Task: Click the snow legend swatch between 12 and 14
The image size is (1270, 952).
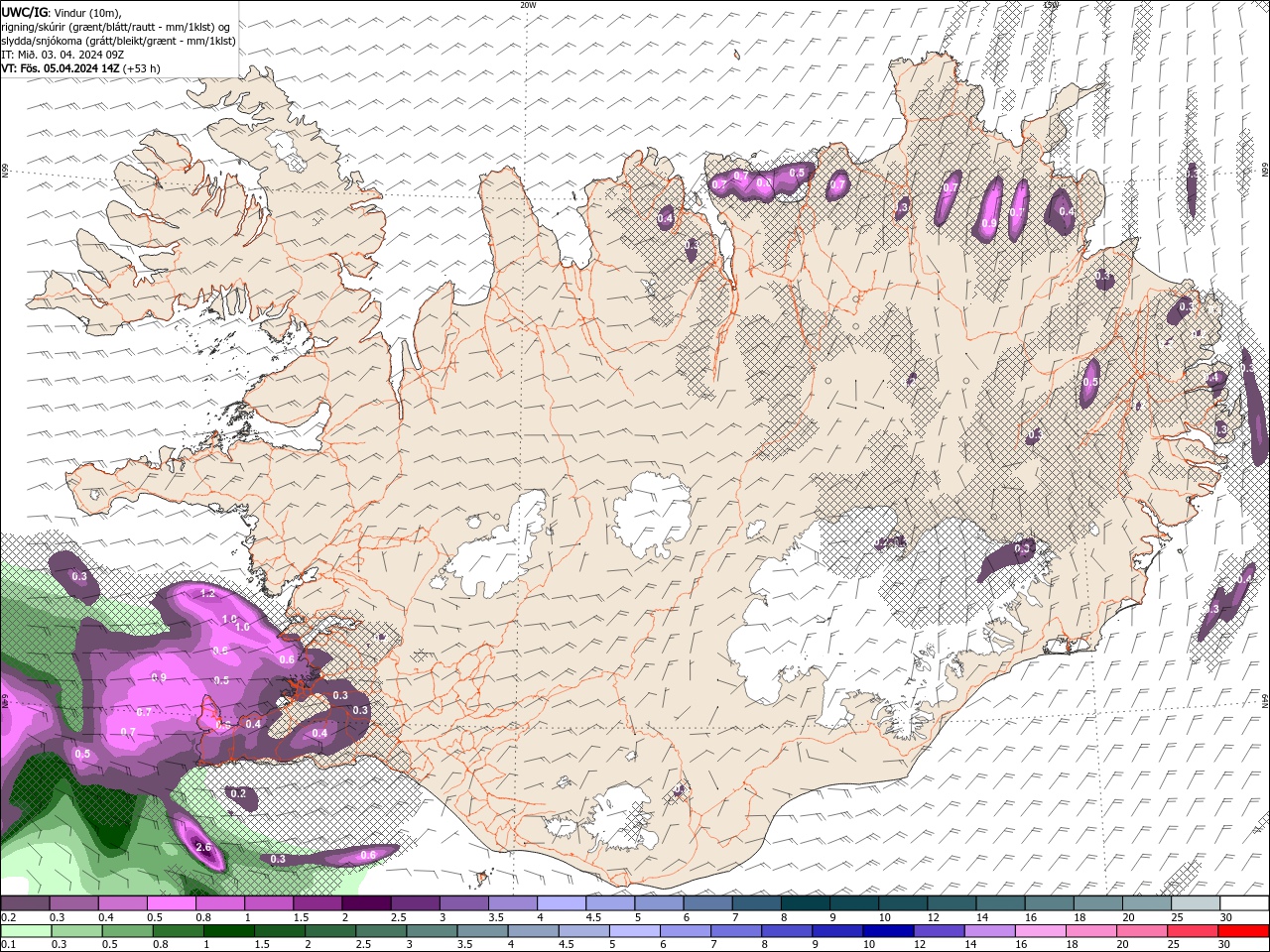Action: [x=951, y=903]
